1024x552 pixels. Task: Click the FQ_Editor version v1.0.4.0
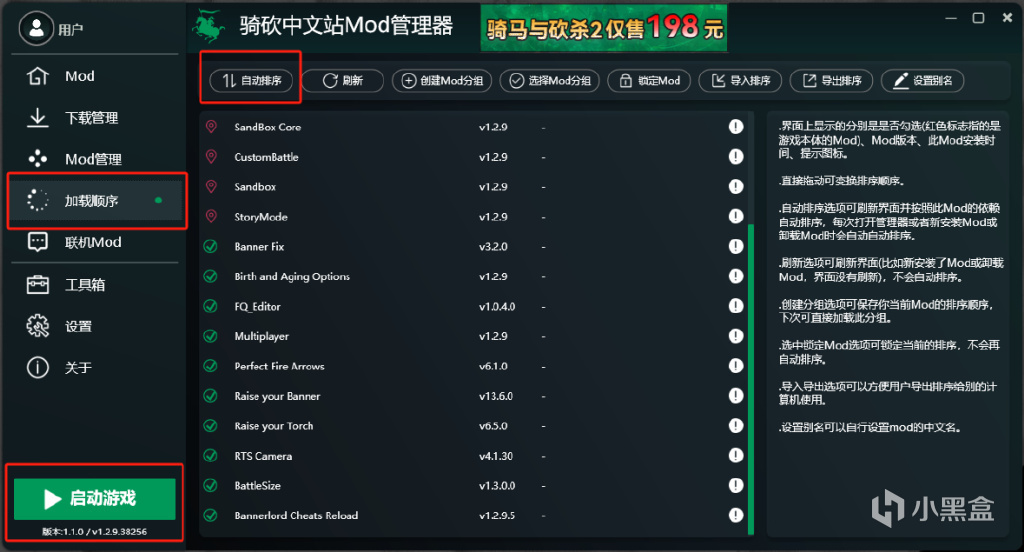pos(497,306)
